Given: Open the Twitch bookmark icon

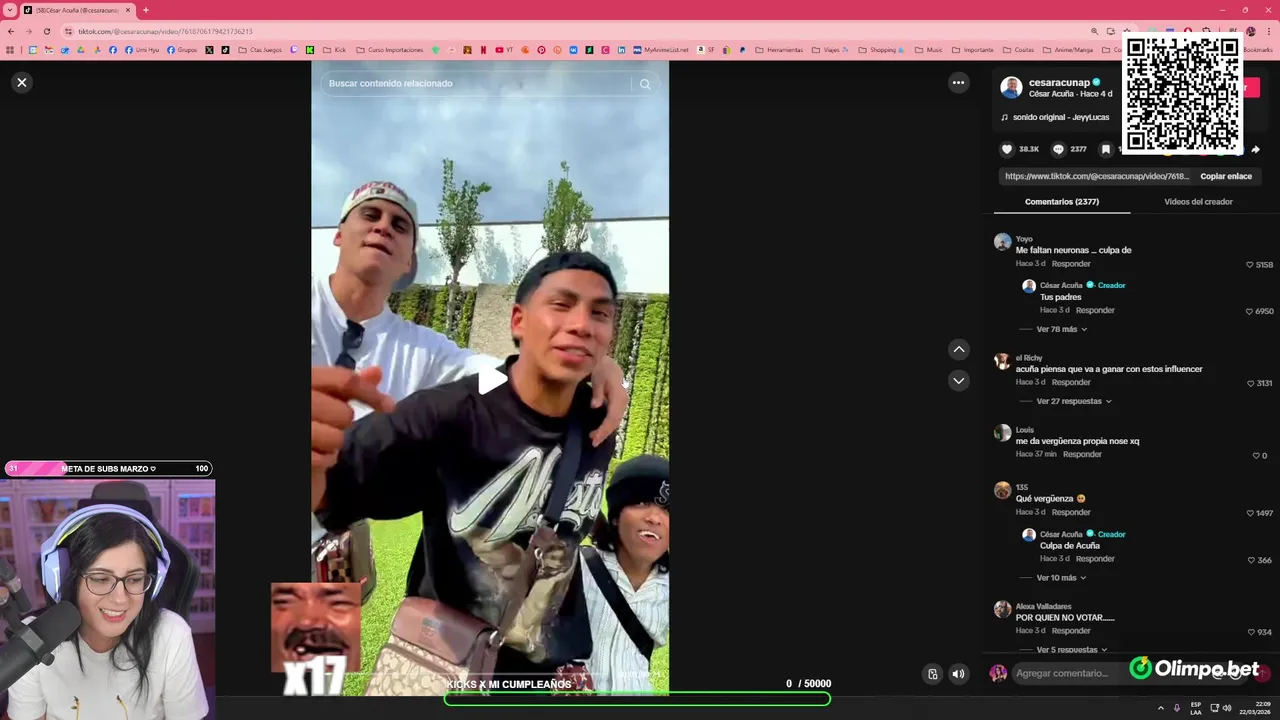Looking at the screenshot, I should click(x=294, y=50).
